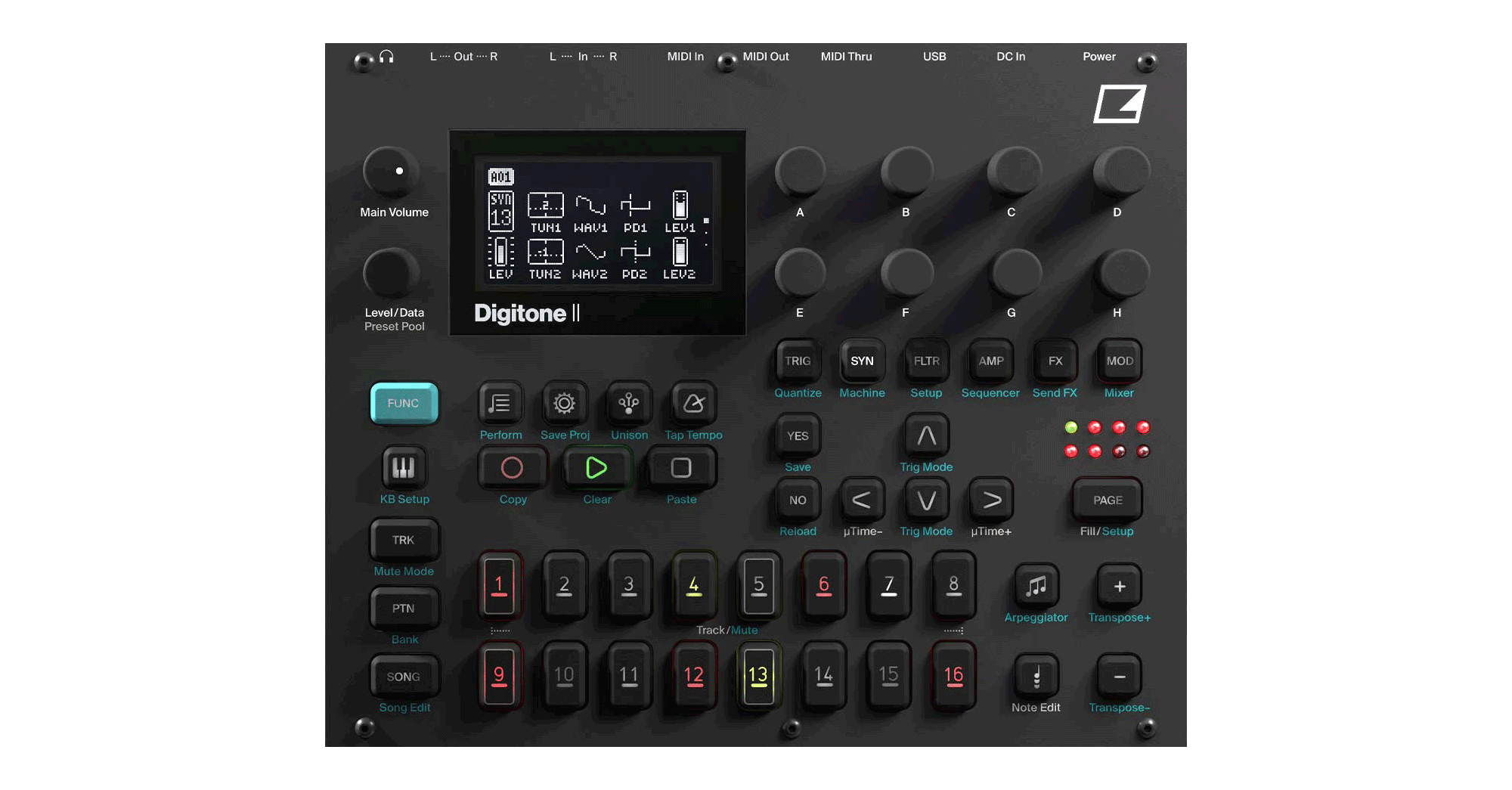
Task: Click the Save Proj gear icon
Action: point(564,404)
